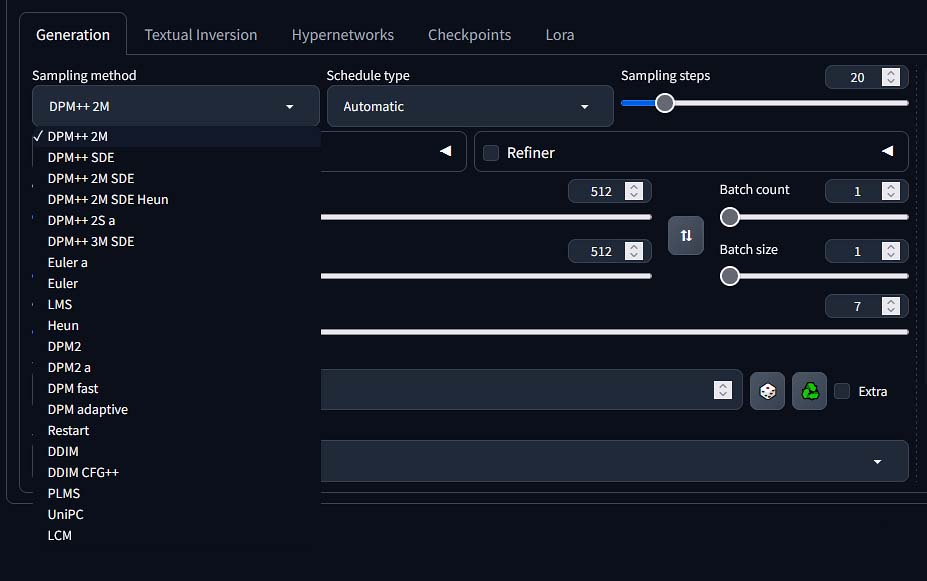927x581 pixels.
Task: Switch to the Checkpoints tab
Action: [x=469, y=35]
